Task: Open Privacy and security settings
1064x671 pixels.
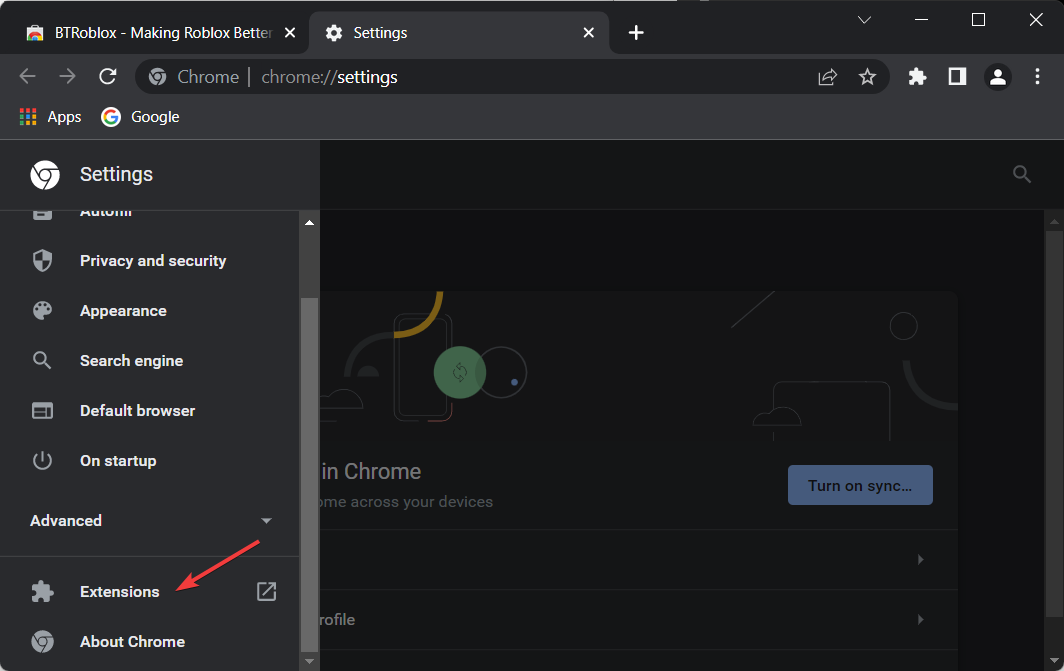Action: (149, 261)
